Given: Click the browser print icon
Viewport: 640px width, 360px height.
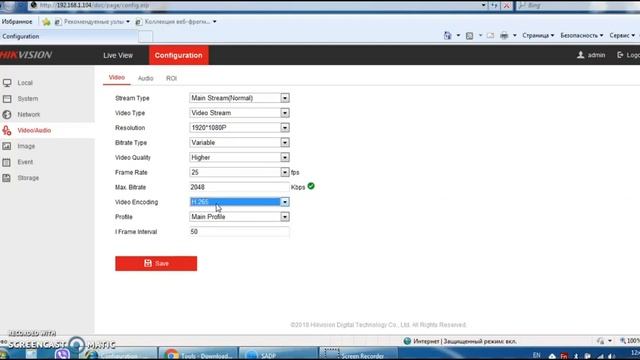Looking at the screenshot, I should pos(504,36).
